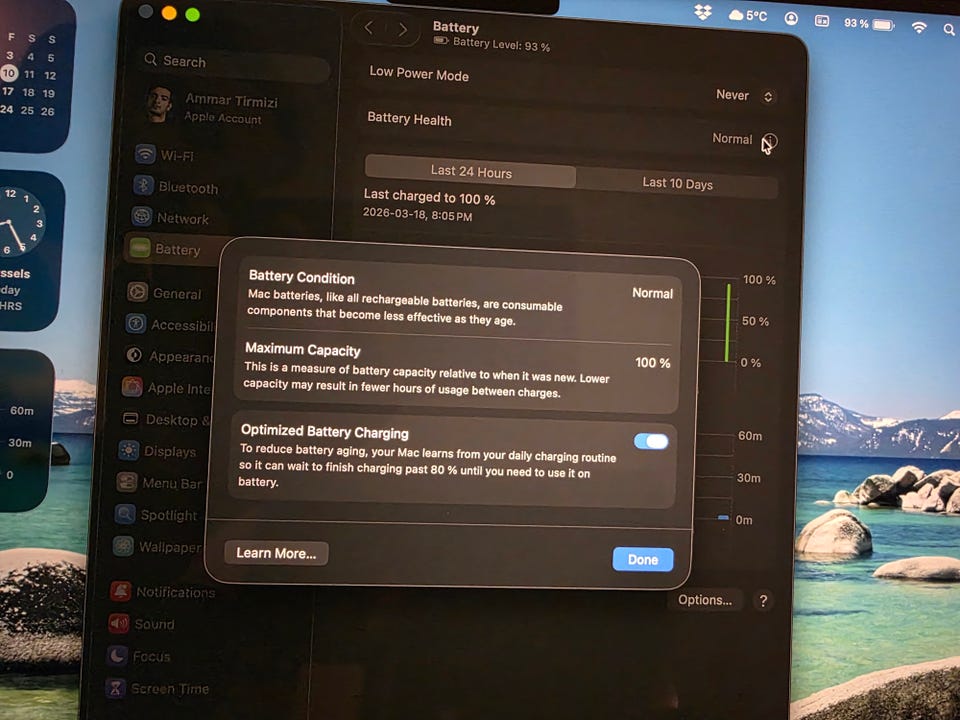This screenshot has height=720, width=960.
Task: Click weather 5°C menu bar item
Action: 748,15
